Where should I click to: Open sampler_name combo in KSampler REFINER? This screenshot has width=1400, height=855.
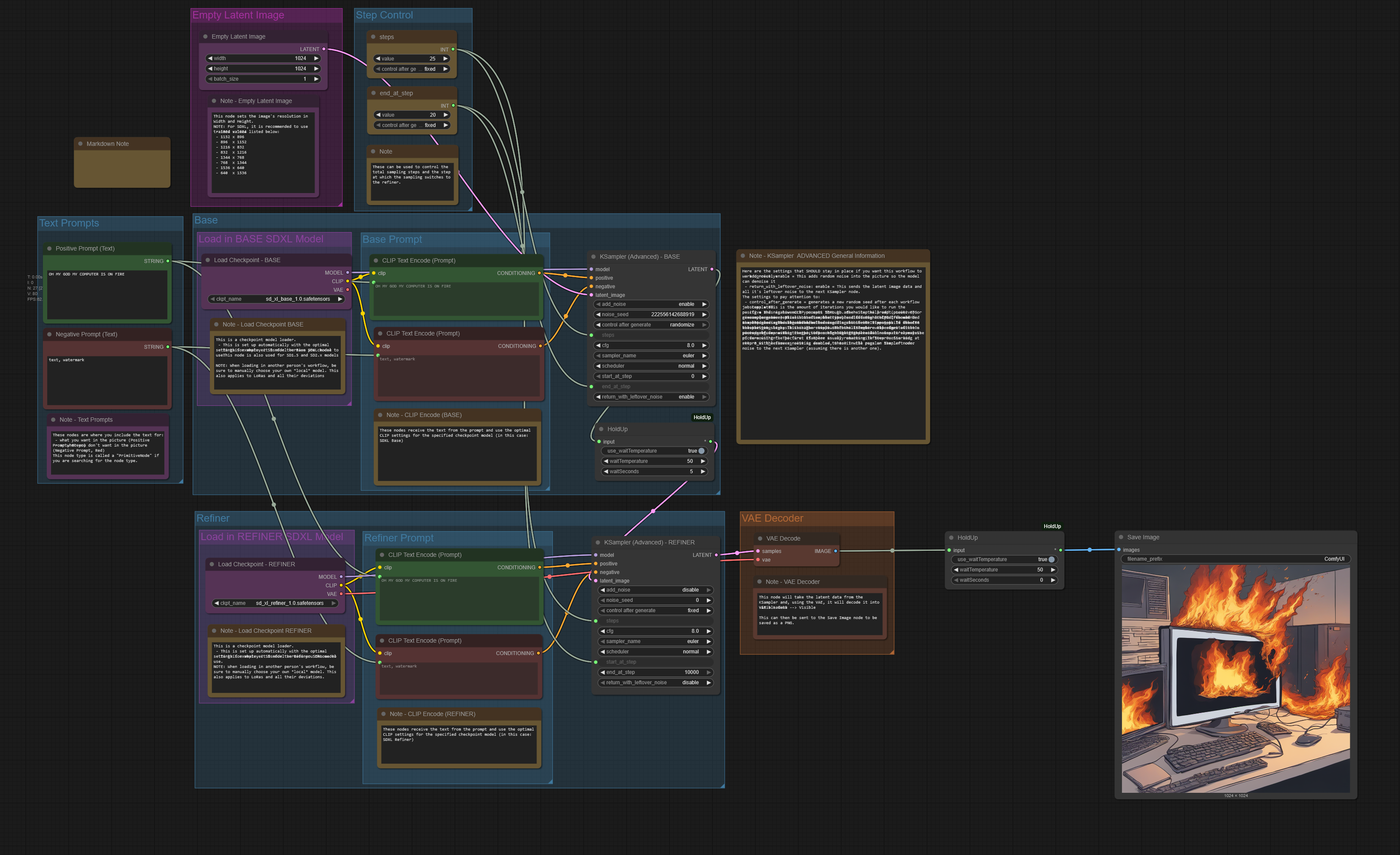656,641
